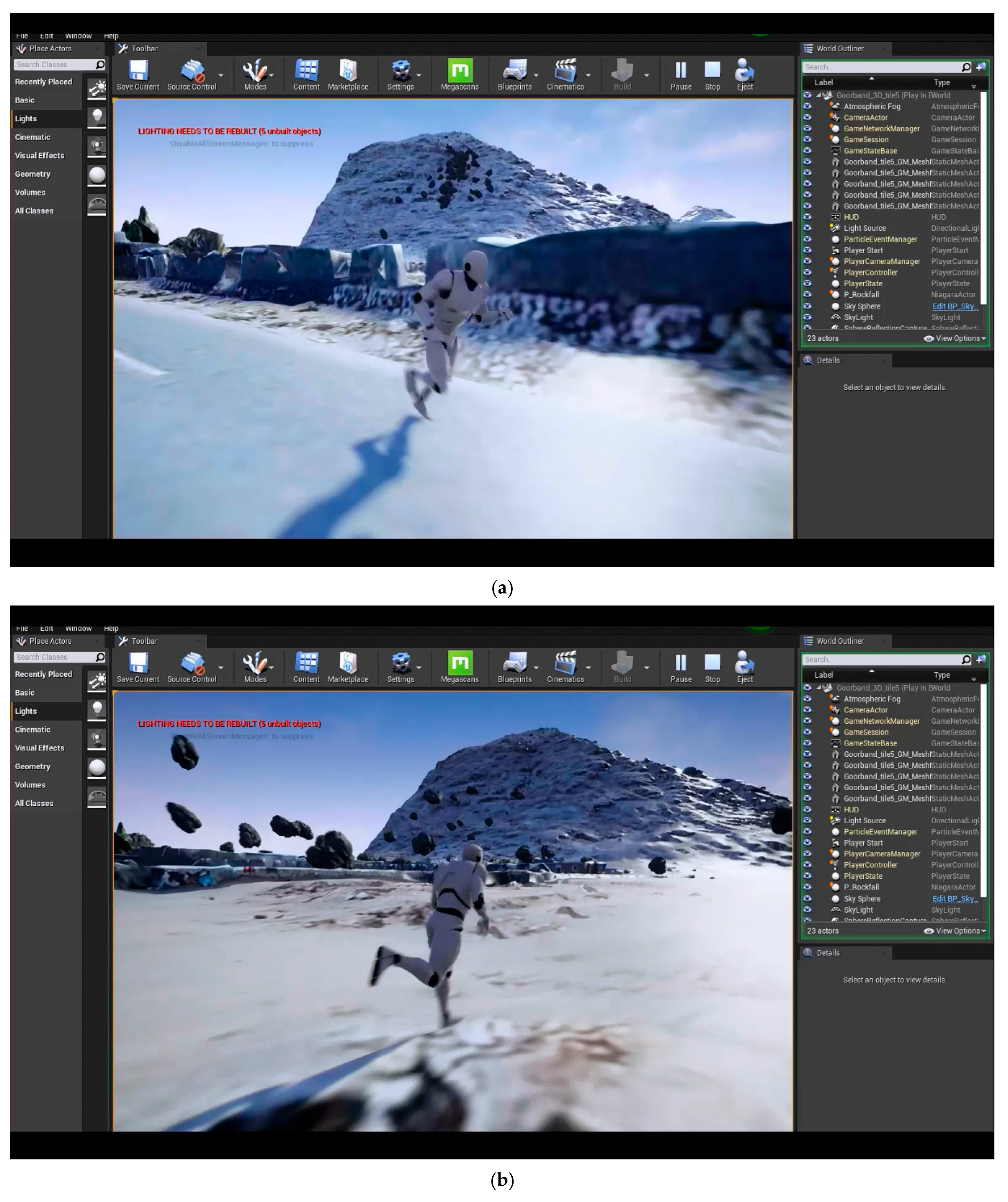Collapse Goorband_3D_tile5 world tree in figure (a)
Image resolution: width=1008 pixels, height=1202 pixels.
[819, 96]
